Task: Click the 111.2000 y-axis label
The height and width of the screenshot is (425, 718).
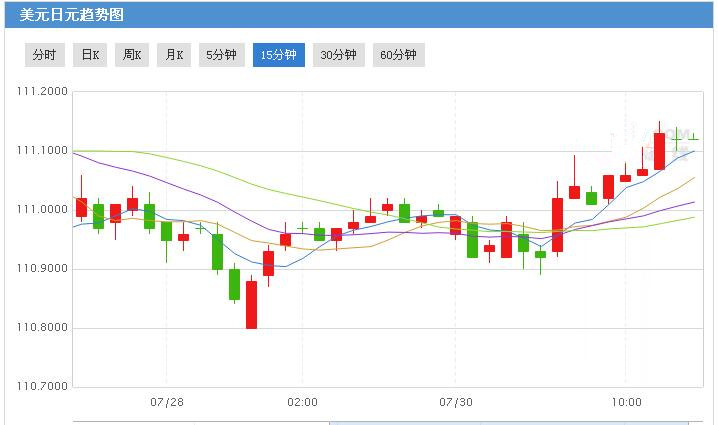Action: 42,91
